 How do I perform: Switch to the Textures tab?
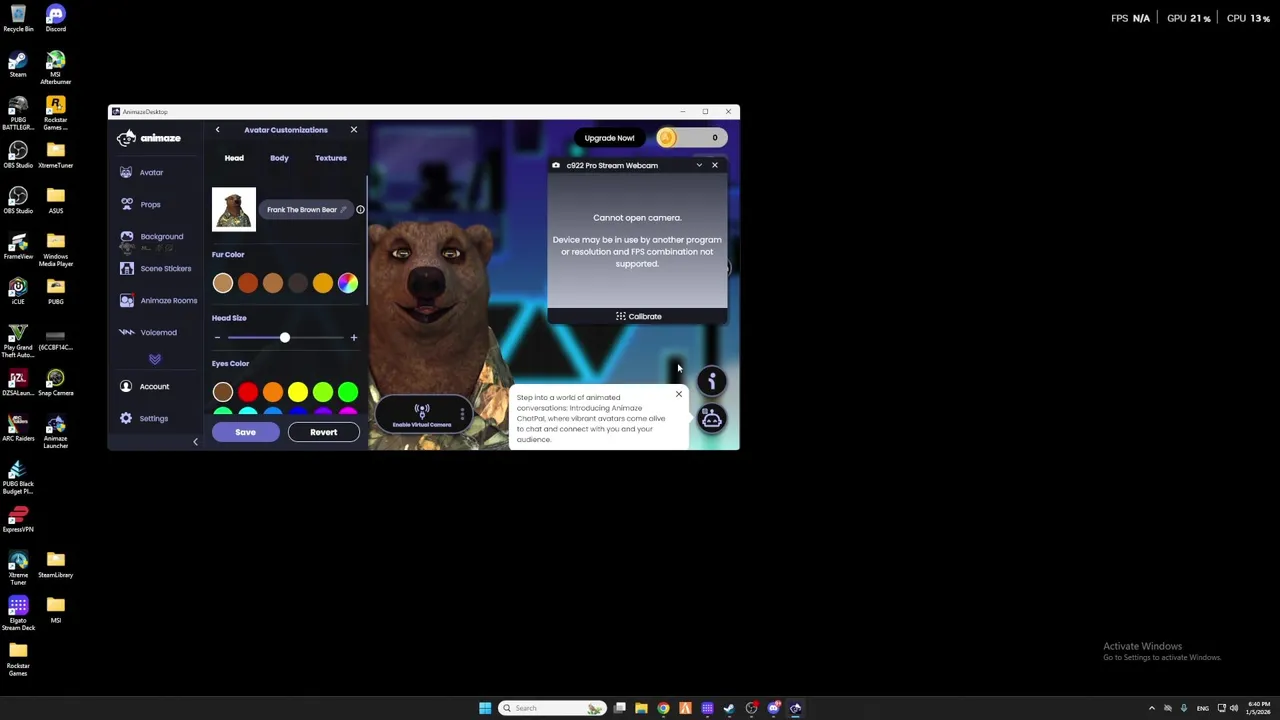pos(331,158)
